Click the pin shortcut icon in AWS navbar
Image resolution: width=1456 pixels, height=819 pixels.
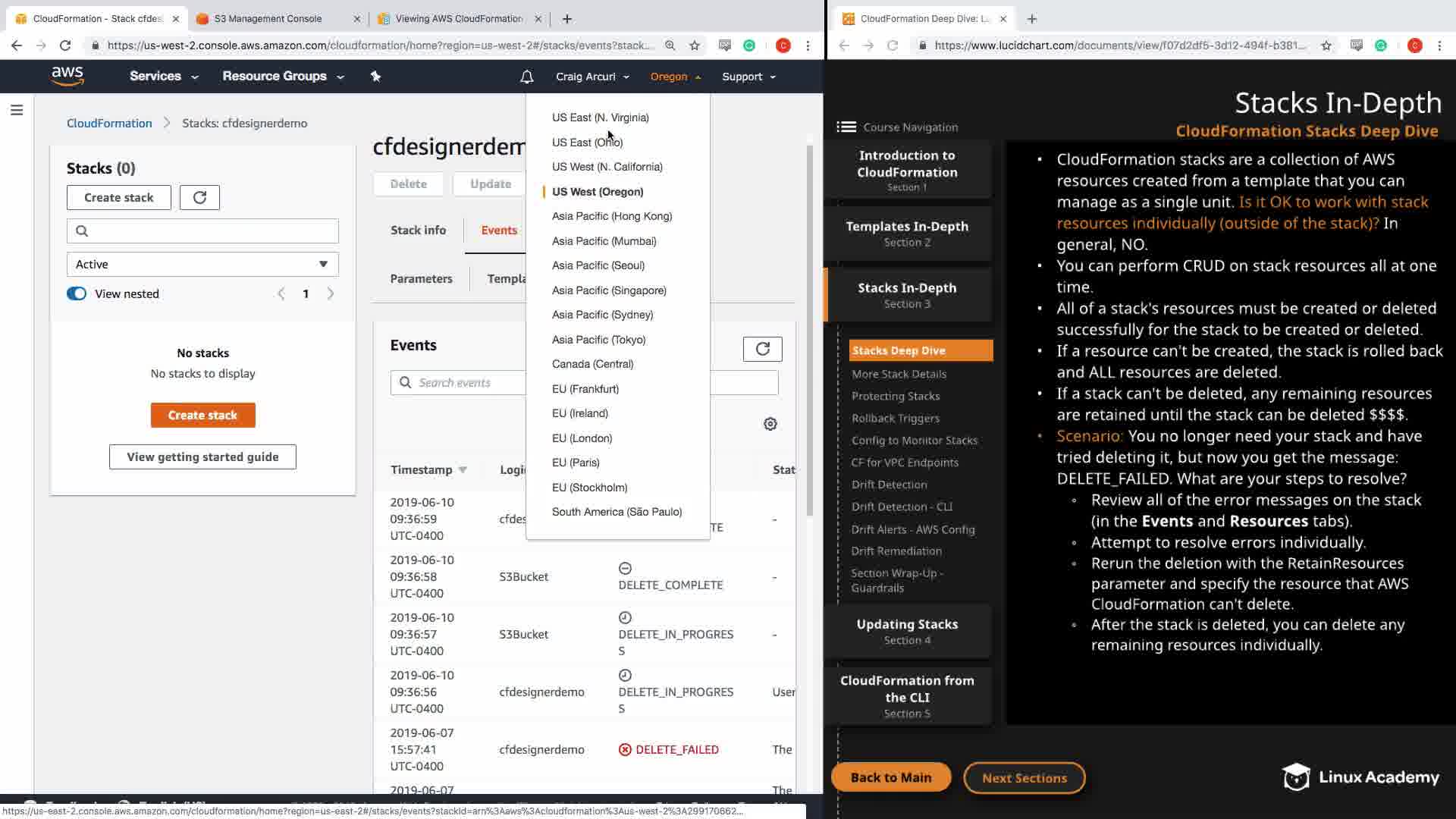(375, 77)
